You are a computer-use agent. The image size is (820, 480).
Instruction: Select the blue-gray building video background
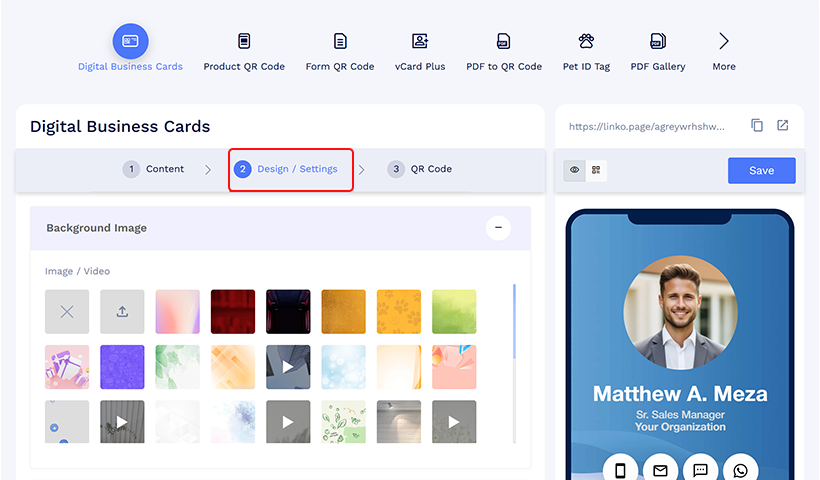(288, 367)
